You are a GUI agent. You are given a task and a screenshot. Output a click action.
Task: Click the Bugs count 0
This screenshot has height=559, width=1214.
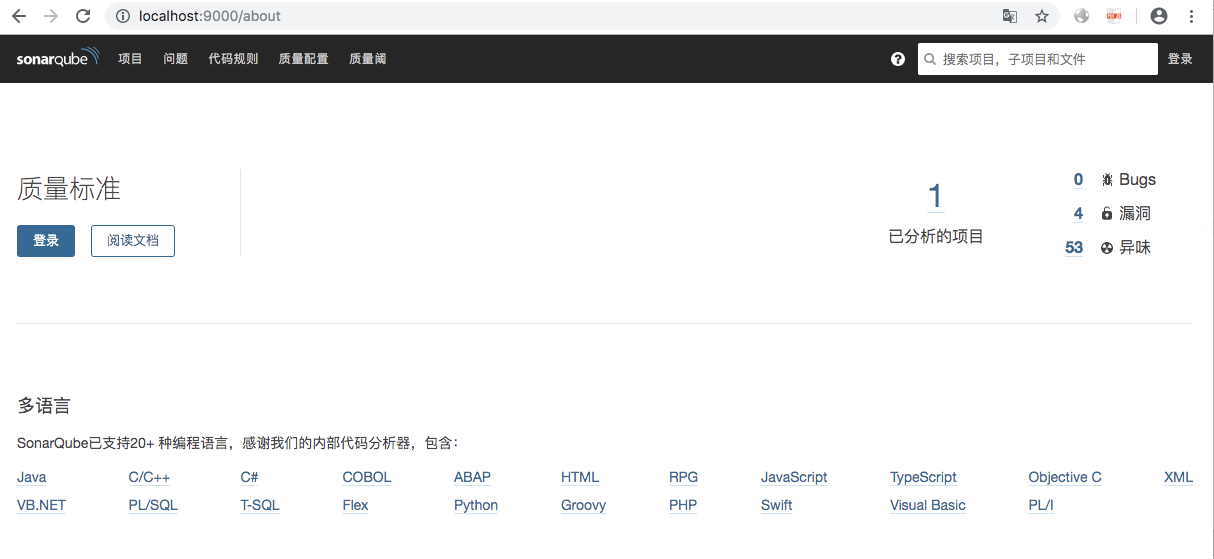pyautogui.click(x=1078, y=180)
